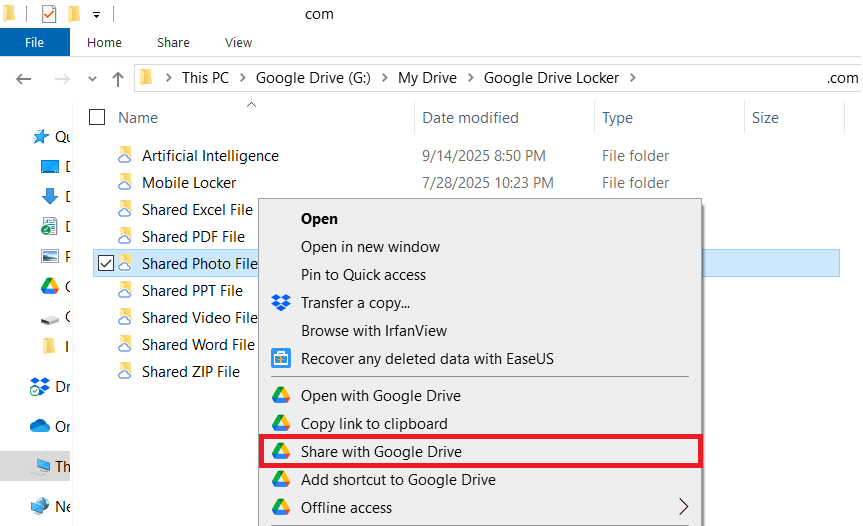
Task: Open the blue File menu button
Action: click(x=34, y=43)
